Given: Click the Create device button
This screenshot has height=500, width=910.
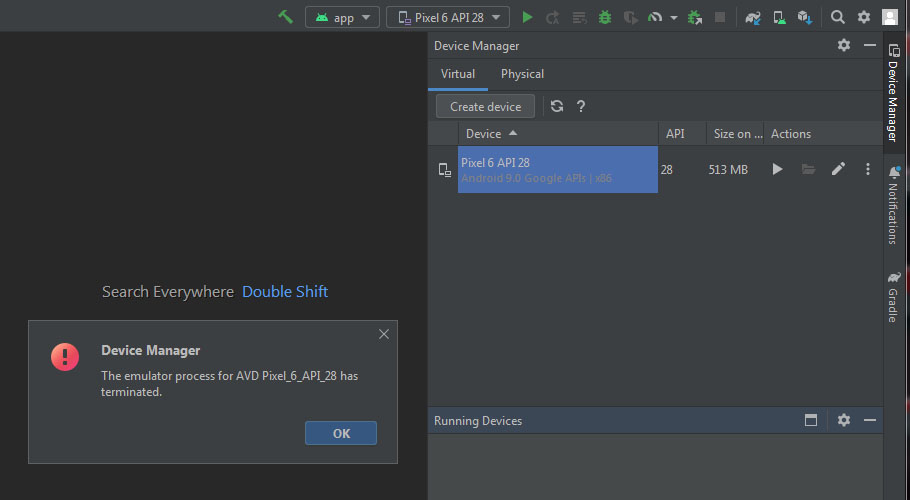Looking at the screenshot, I should tap(485, 106).
